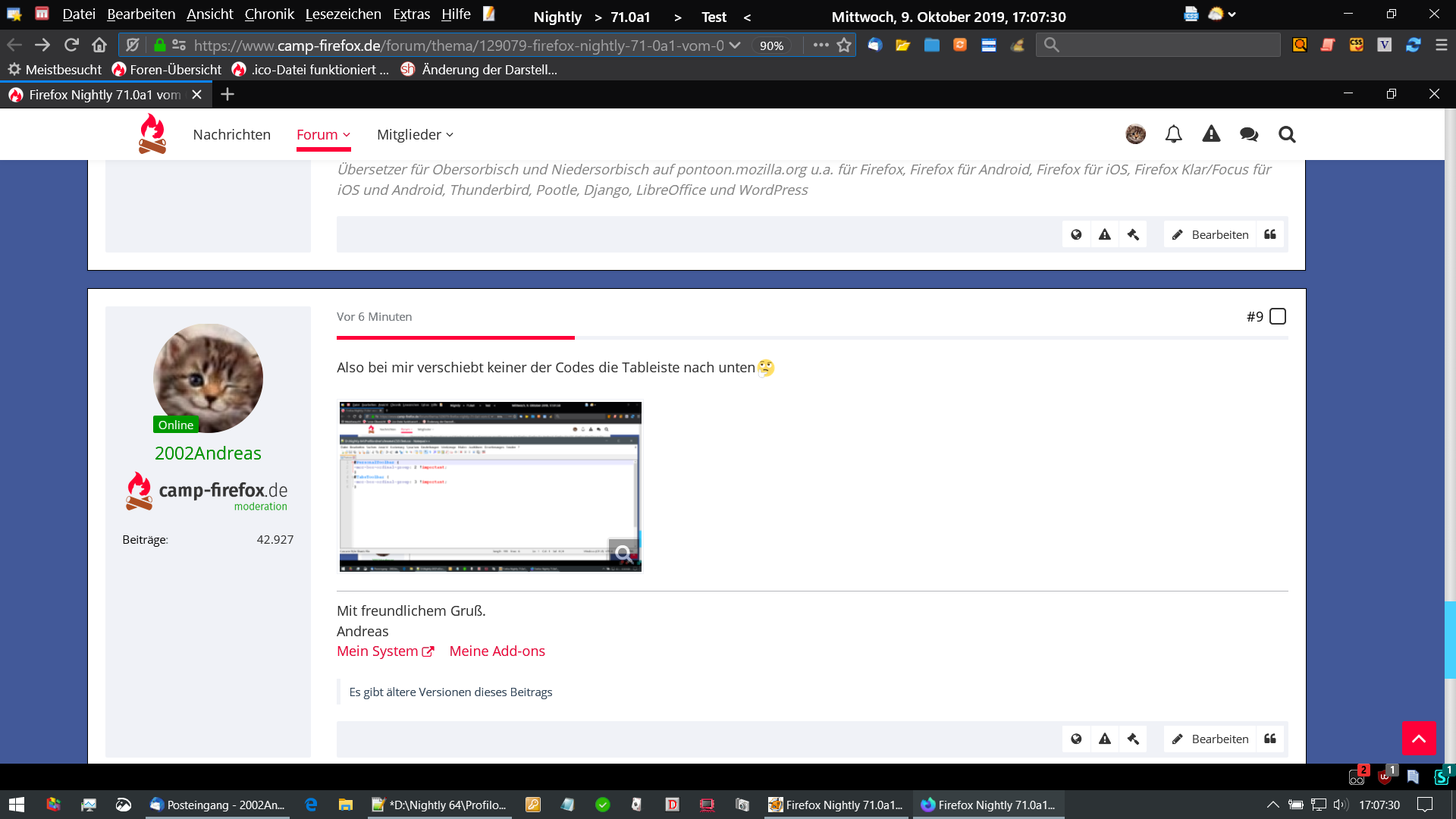Bookmark page with the star icon
Viewport: 1456px width, 819px height.
(844, 45)
